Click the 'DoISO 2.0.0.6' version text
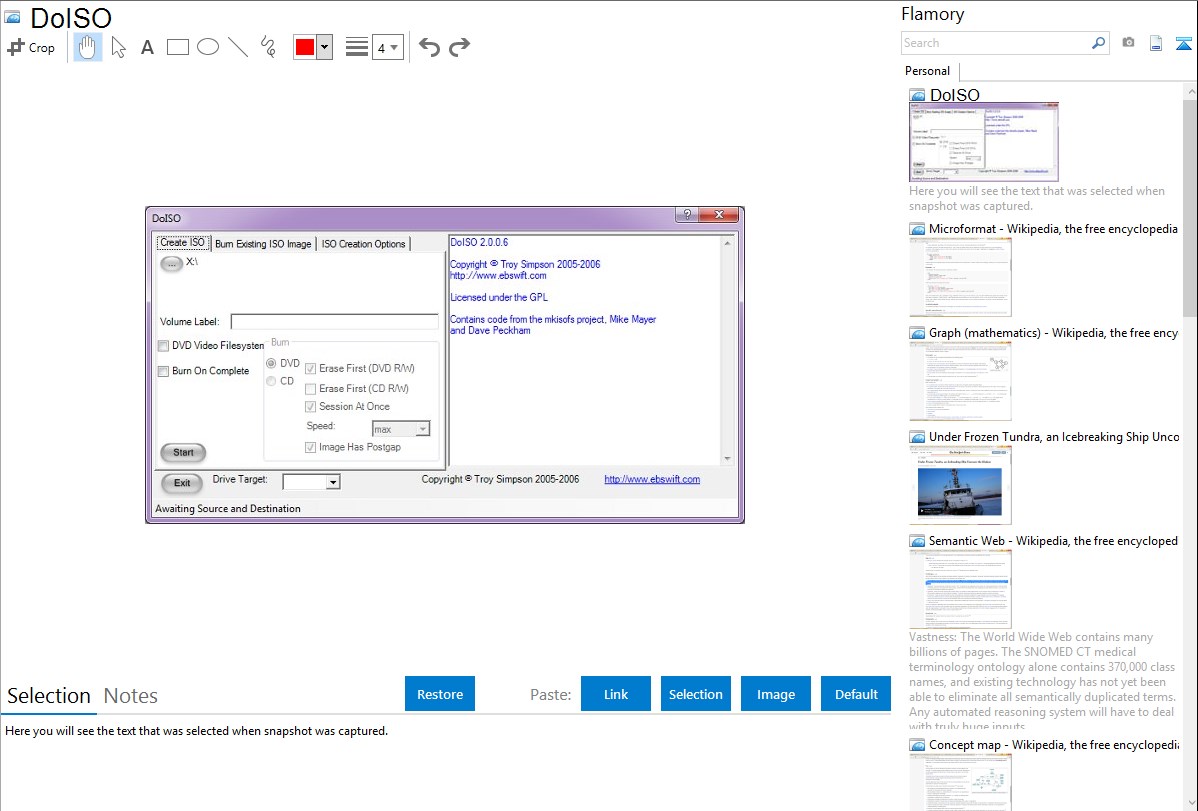Viewport: 1198px width, 811px height. point(479,242)
